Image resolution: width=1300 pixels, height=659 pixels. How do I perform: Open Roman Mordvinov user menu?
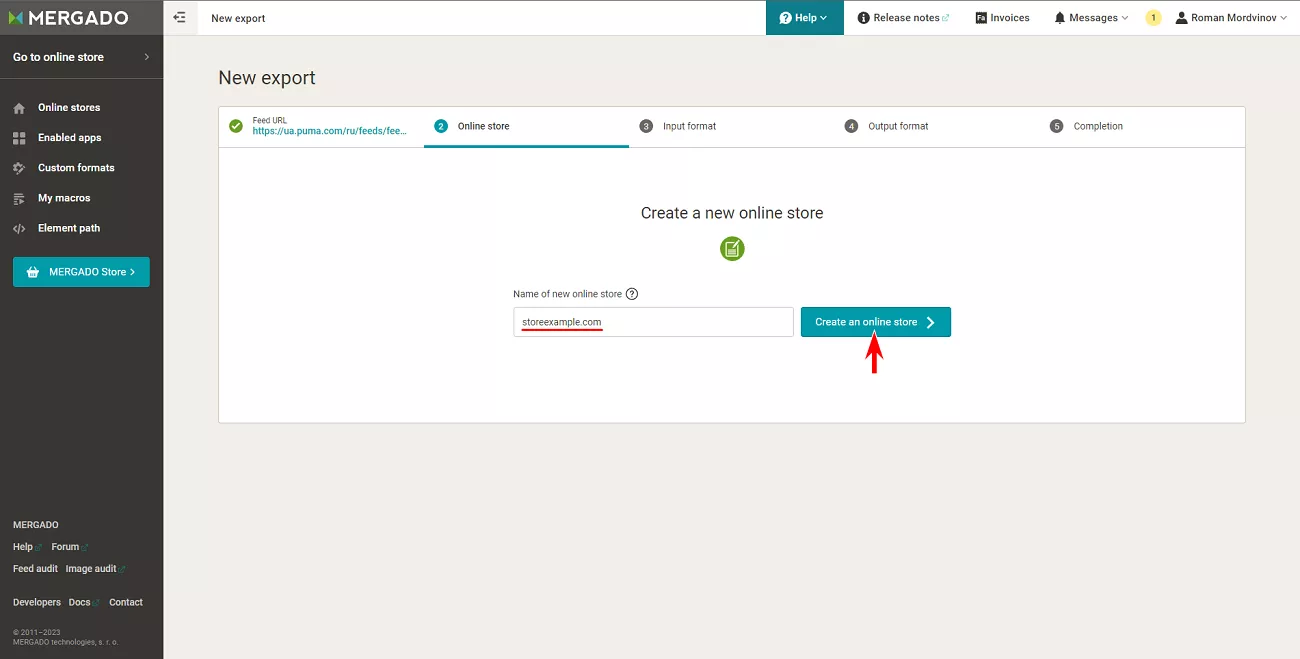pos(1231,18)
